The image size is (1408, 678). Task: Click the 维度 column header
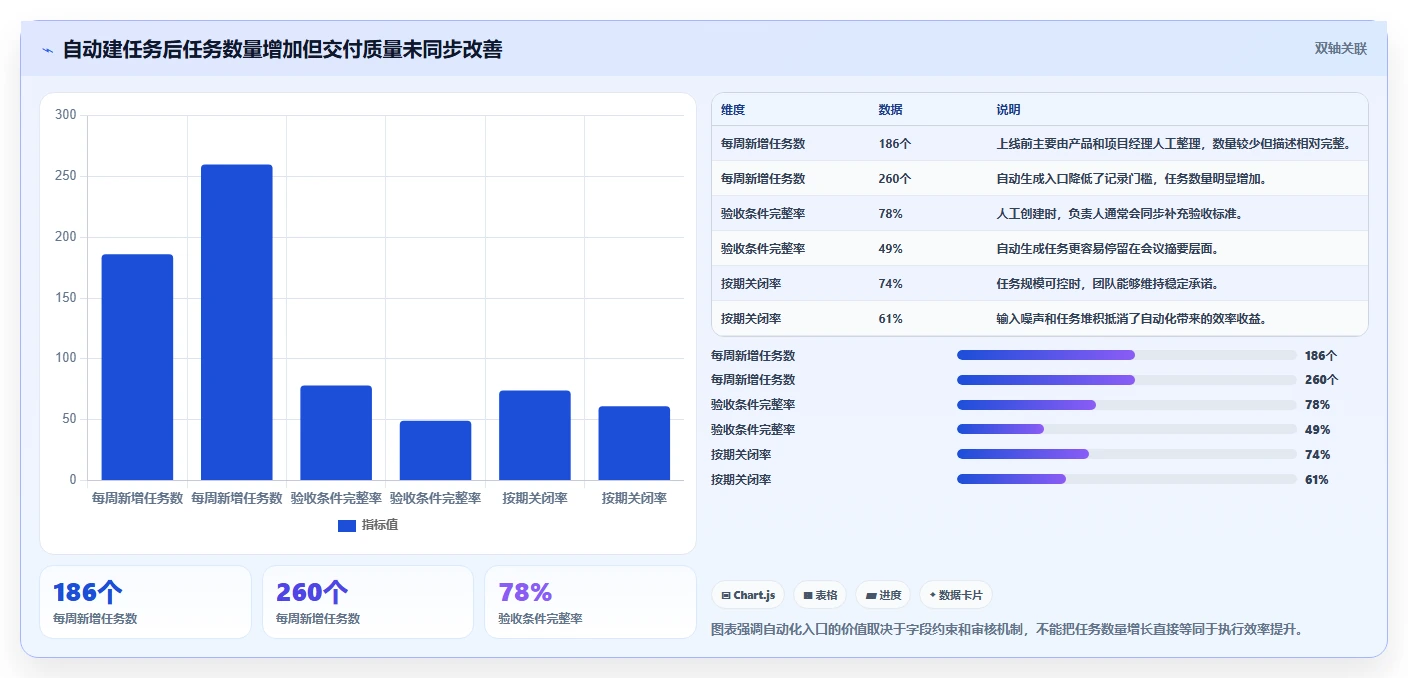click(733, 110)
